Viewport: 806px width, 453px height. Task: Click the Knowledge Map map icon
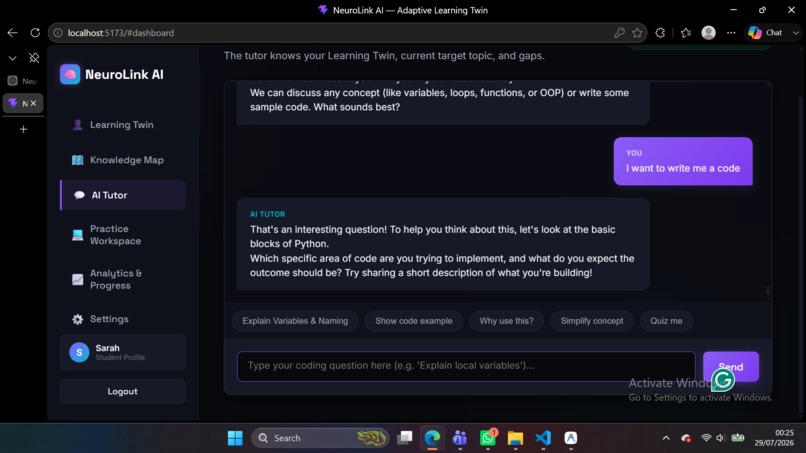(78, 160)
